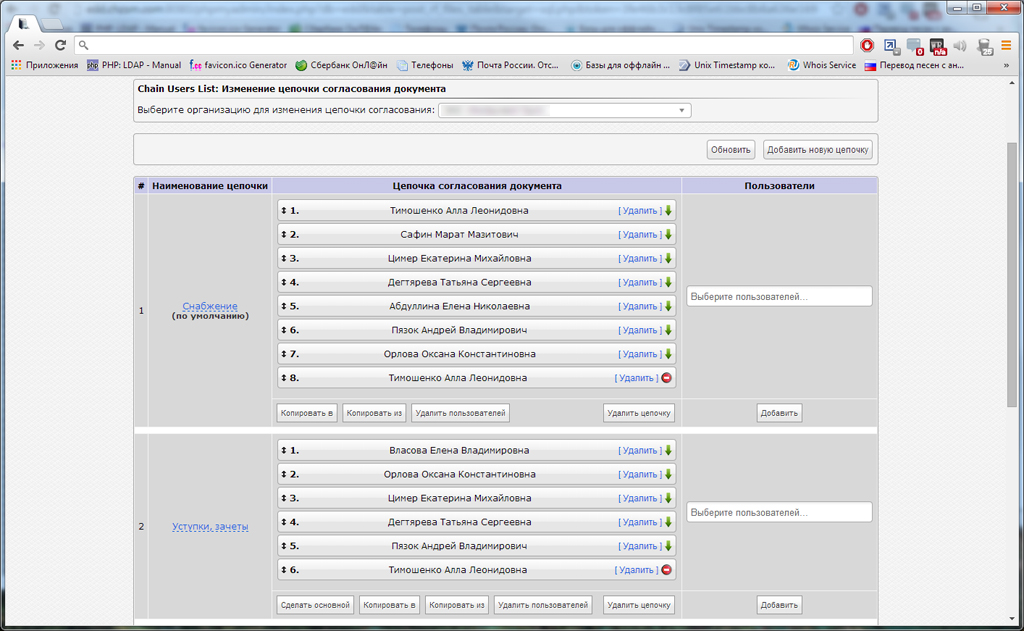Reload the page with the browser refresh icon
1024x631 pixels.
(x=60, y=45)
